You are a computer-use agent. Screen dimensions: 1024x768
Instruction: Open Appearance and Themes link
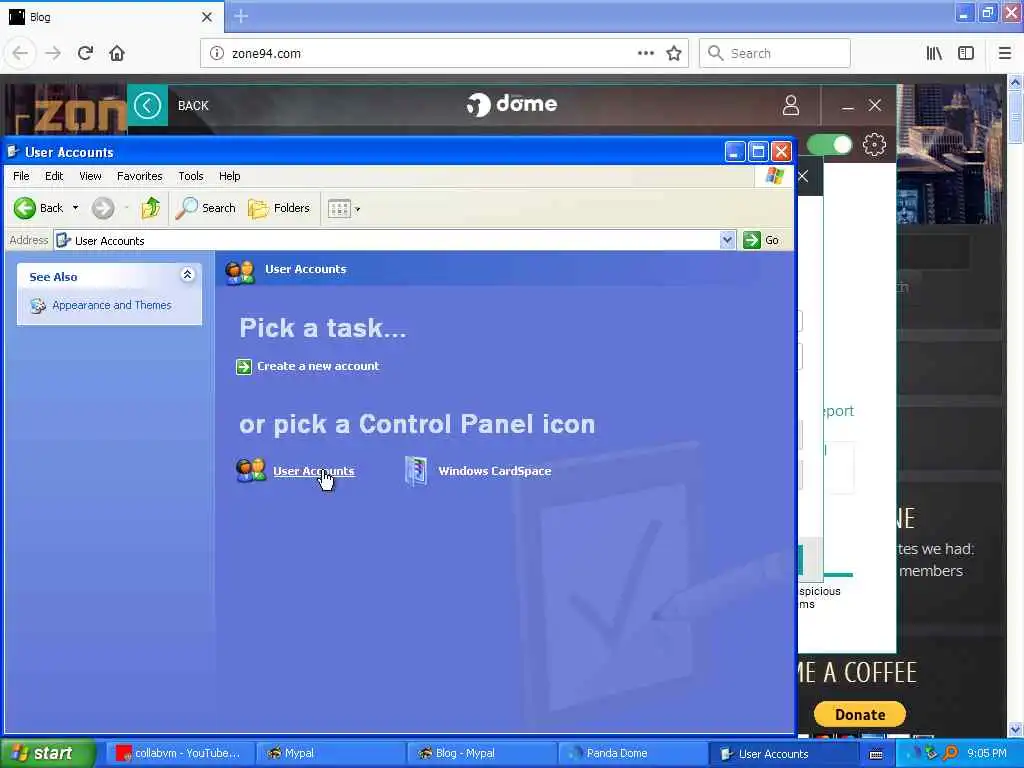[x=112, y=305]
